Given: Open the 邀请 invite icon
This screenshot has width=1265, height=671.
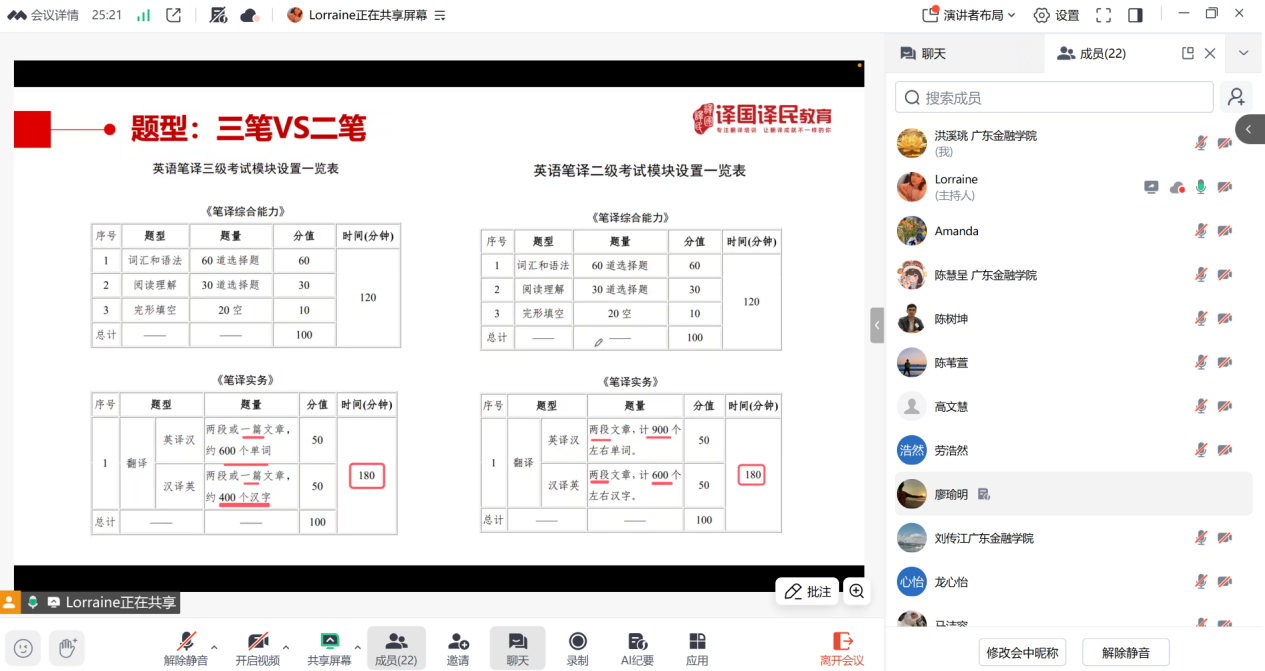Looking at the screenshot, I should (x=458, y=648).
